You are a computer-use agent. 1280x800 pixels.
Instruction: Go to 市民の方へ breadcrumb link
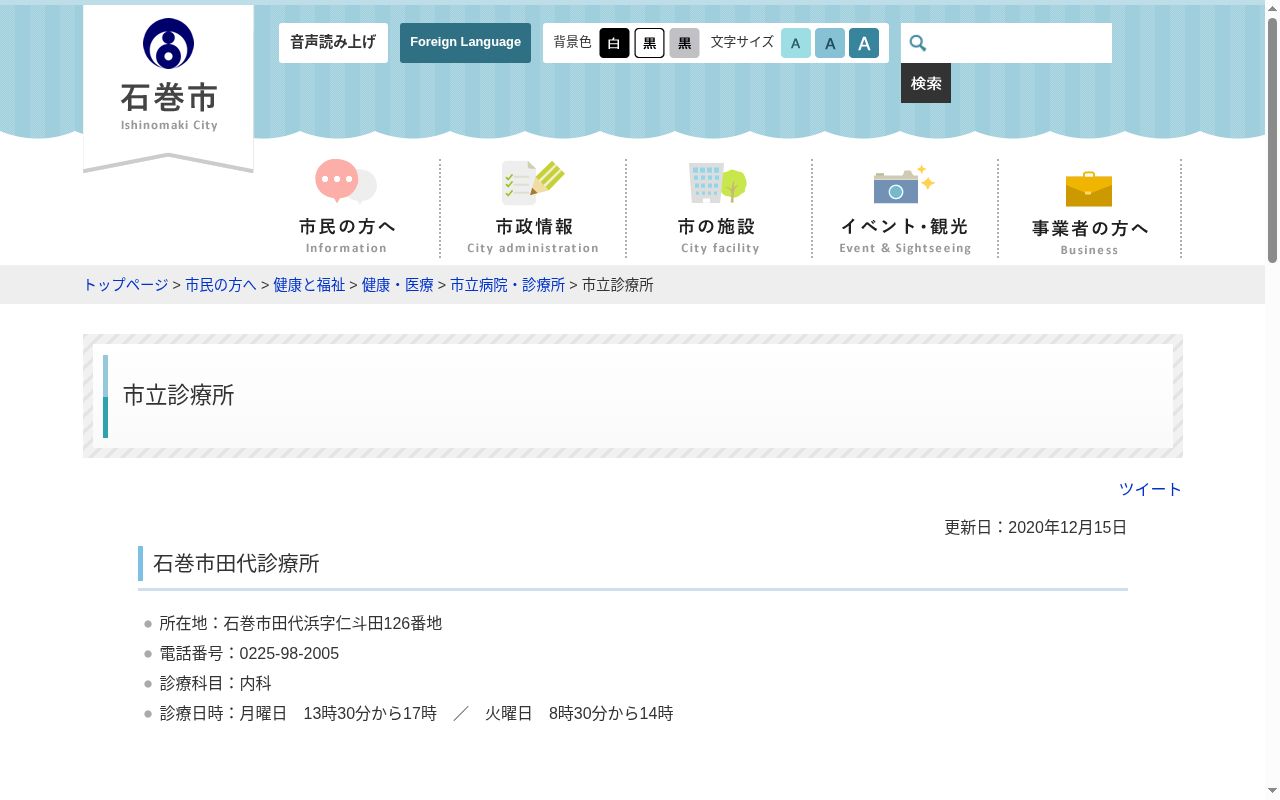click(x=221, y=285)
